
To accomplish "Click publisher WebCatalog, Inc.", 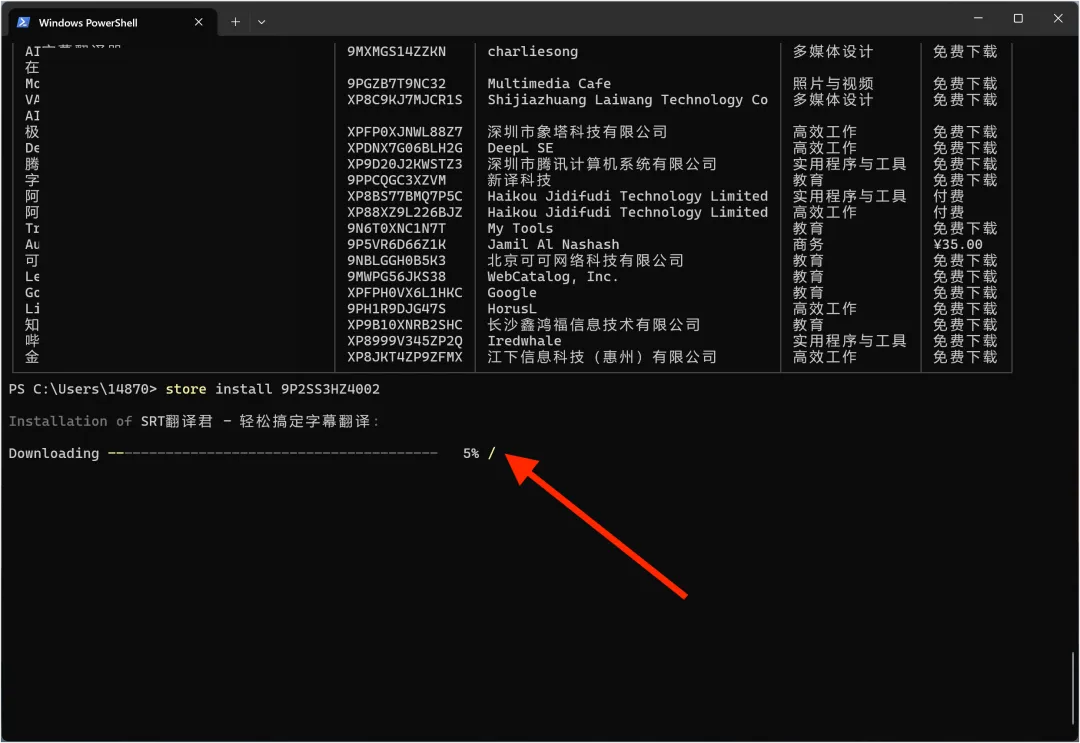I will [553, 276].
